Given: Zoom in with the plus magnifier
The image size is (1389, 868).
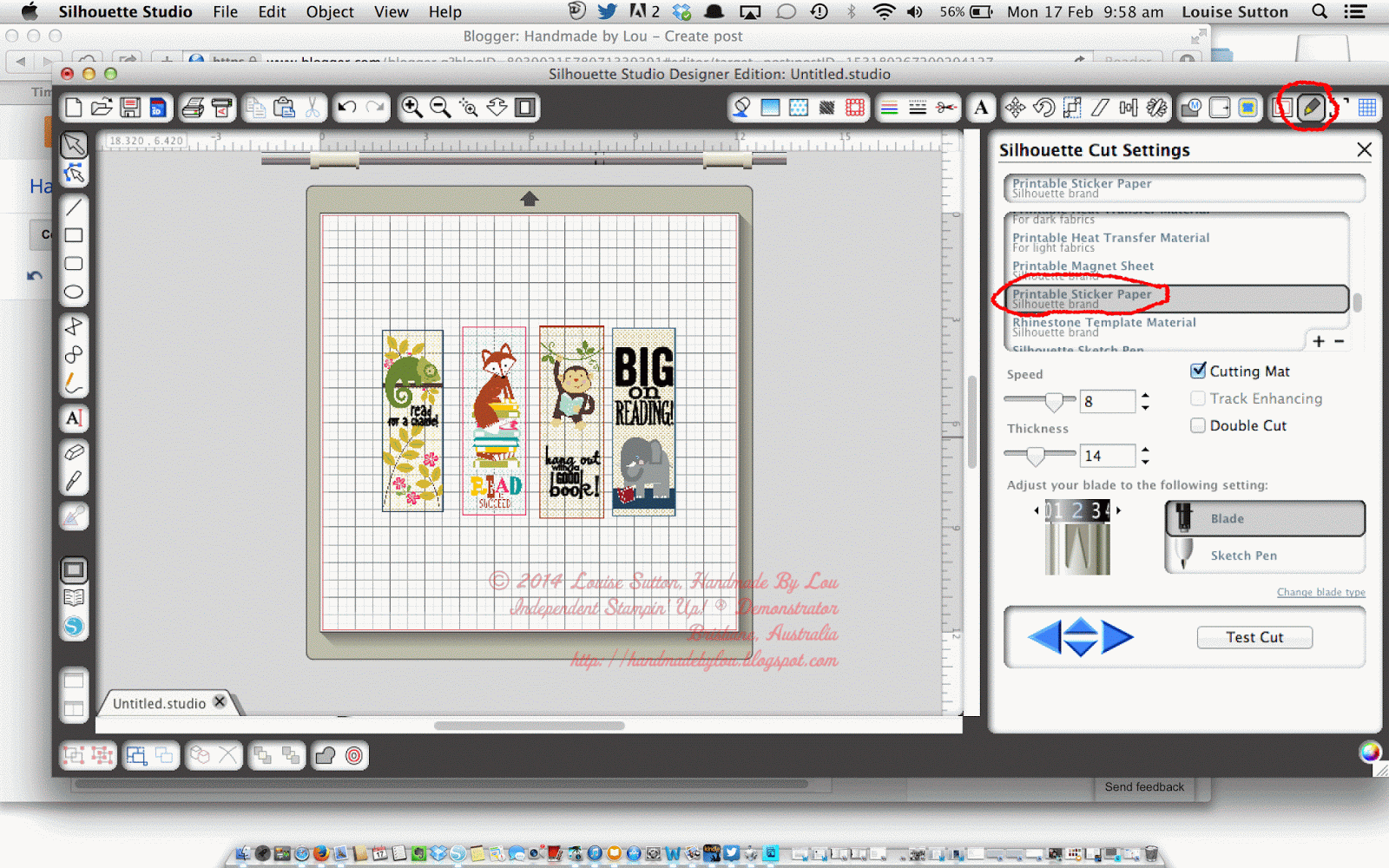Looking at the screenshot, I should coord(411,108).
